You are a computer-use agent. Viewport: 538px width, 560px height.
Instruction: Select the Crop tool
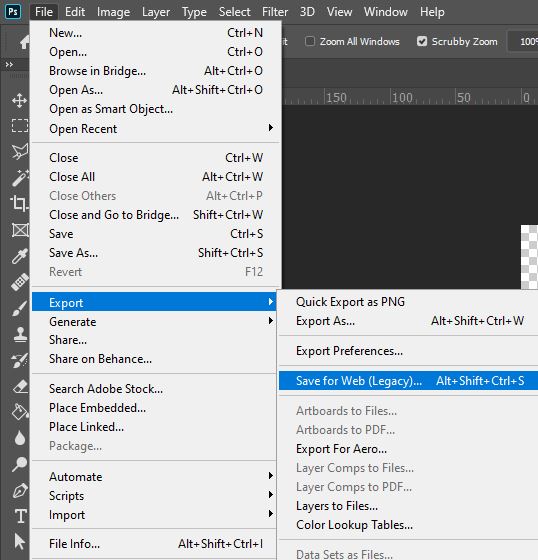[19, 204]
